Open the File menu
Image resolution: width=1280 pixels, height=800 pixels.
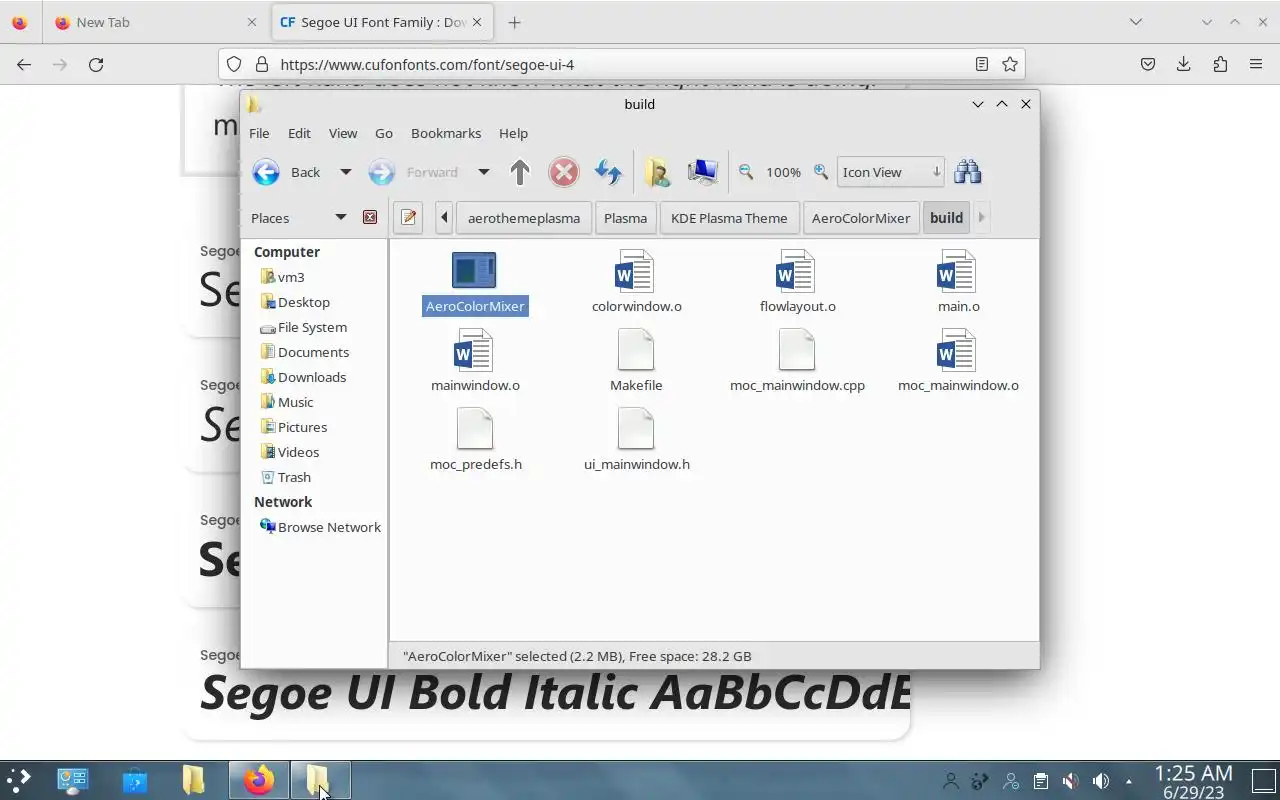click(259, 133)
